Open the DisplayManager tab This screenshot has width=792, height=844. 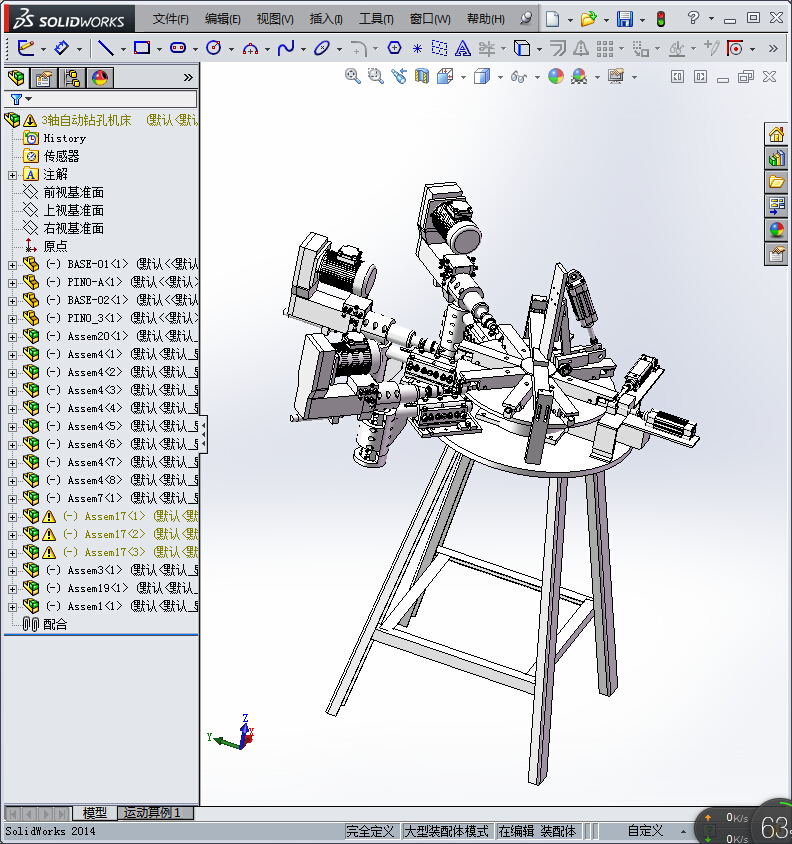coord(100,78)
